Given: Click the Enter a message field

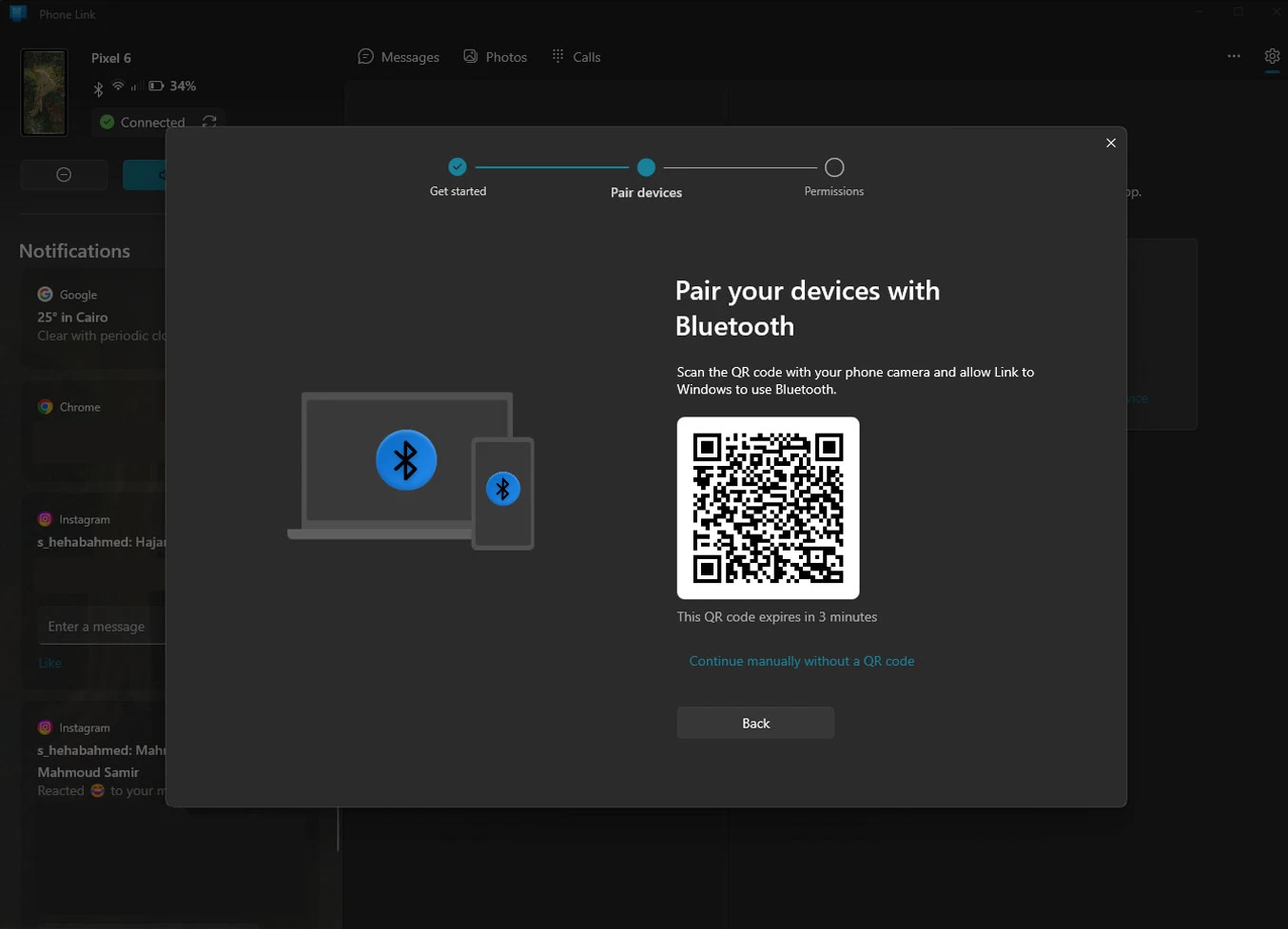Looking at the screenshot, I should pos(100,627).
